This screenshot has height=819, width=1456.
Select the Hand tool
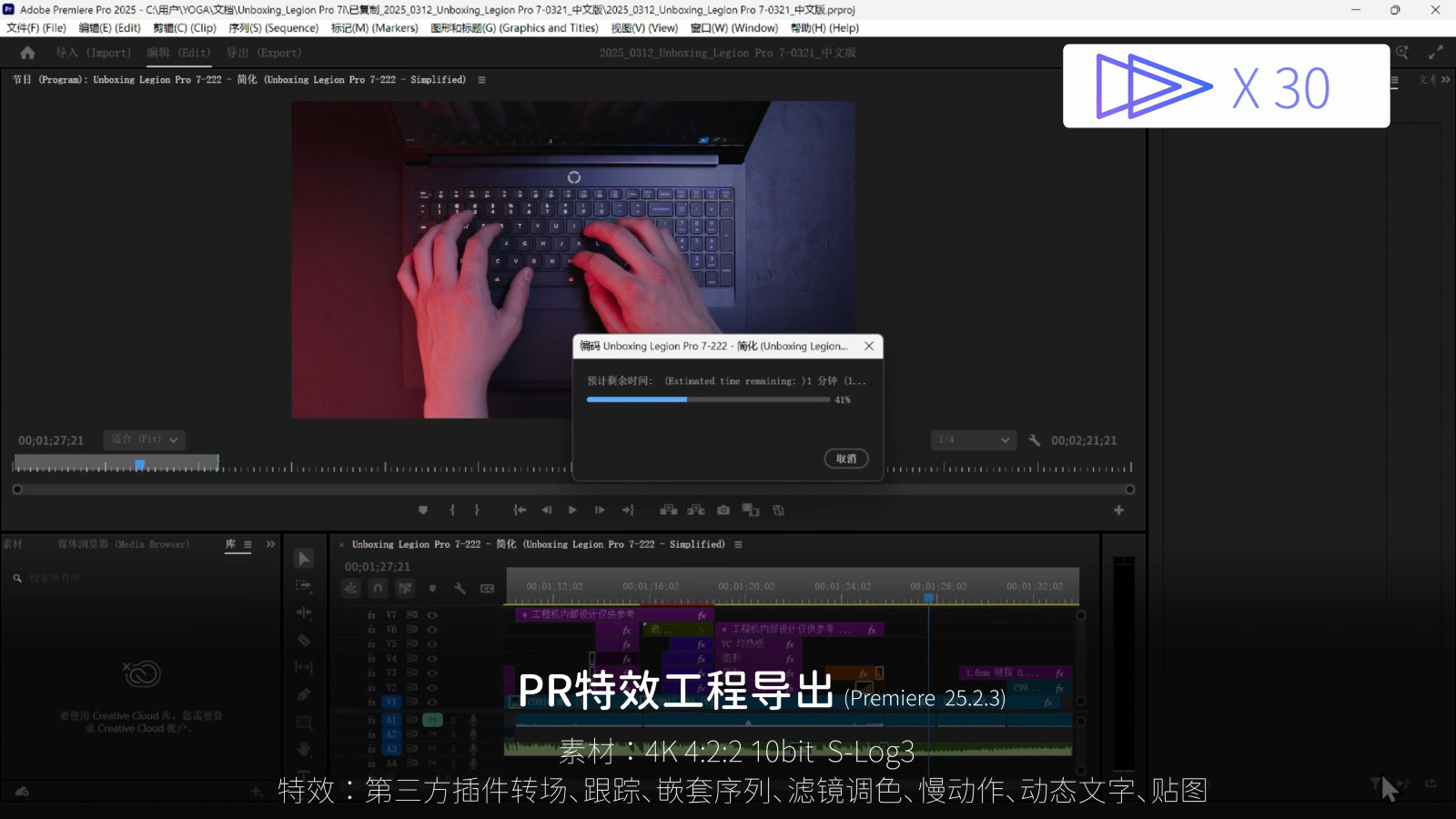coord(305,750)
